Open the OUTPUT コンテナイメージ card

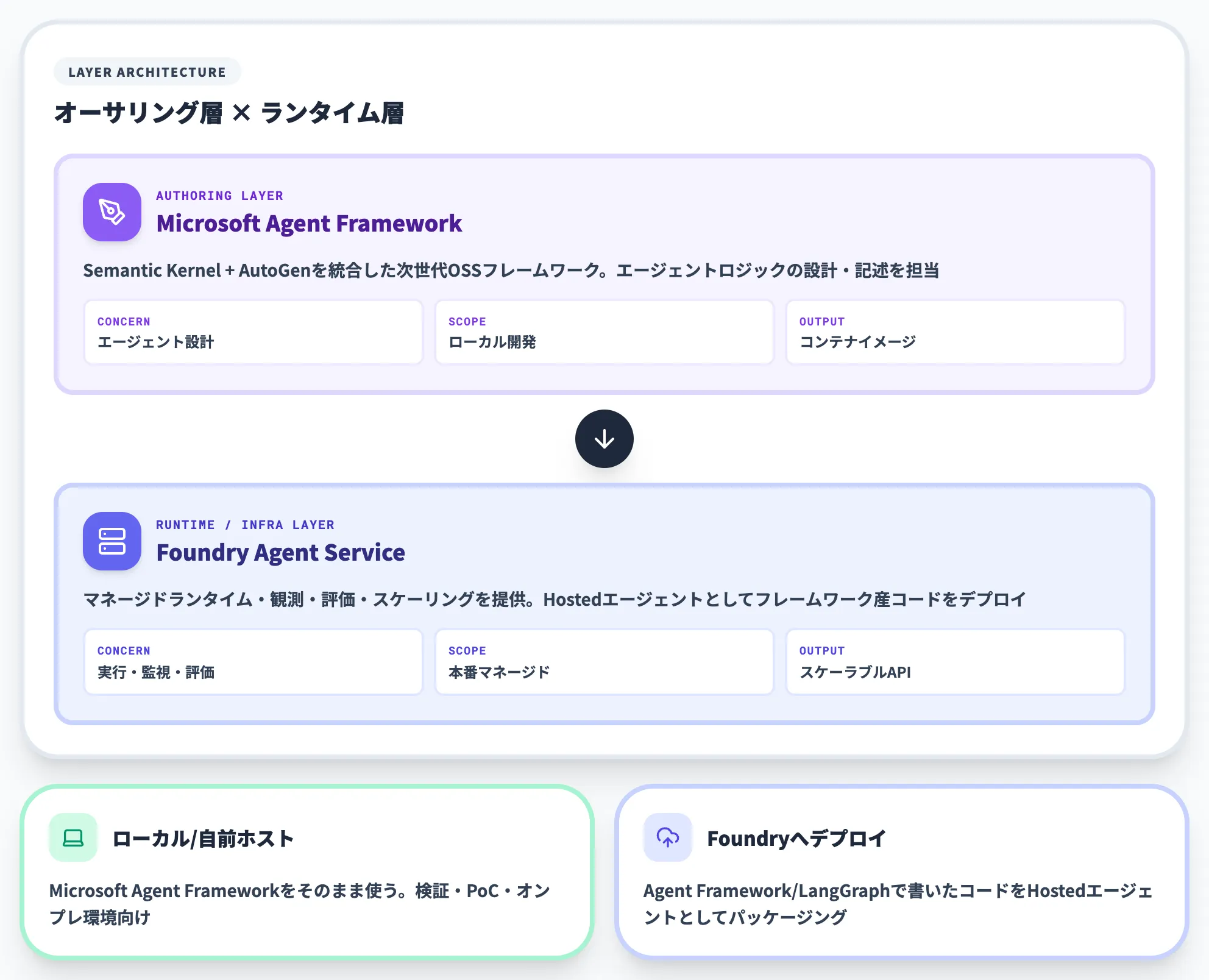click(955, 332)
